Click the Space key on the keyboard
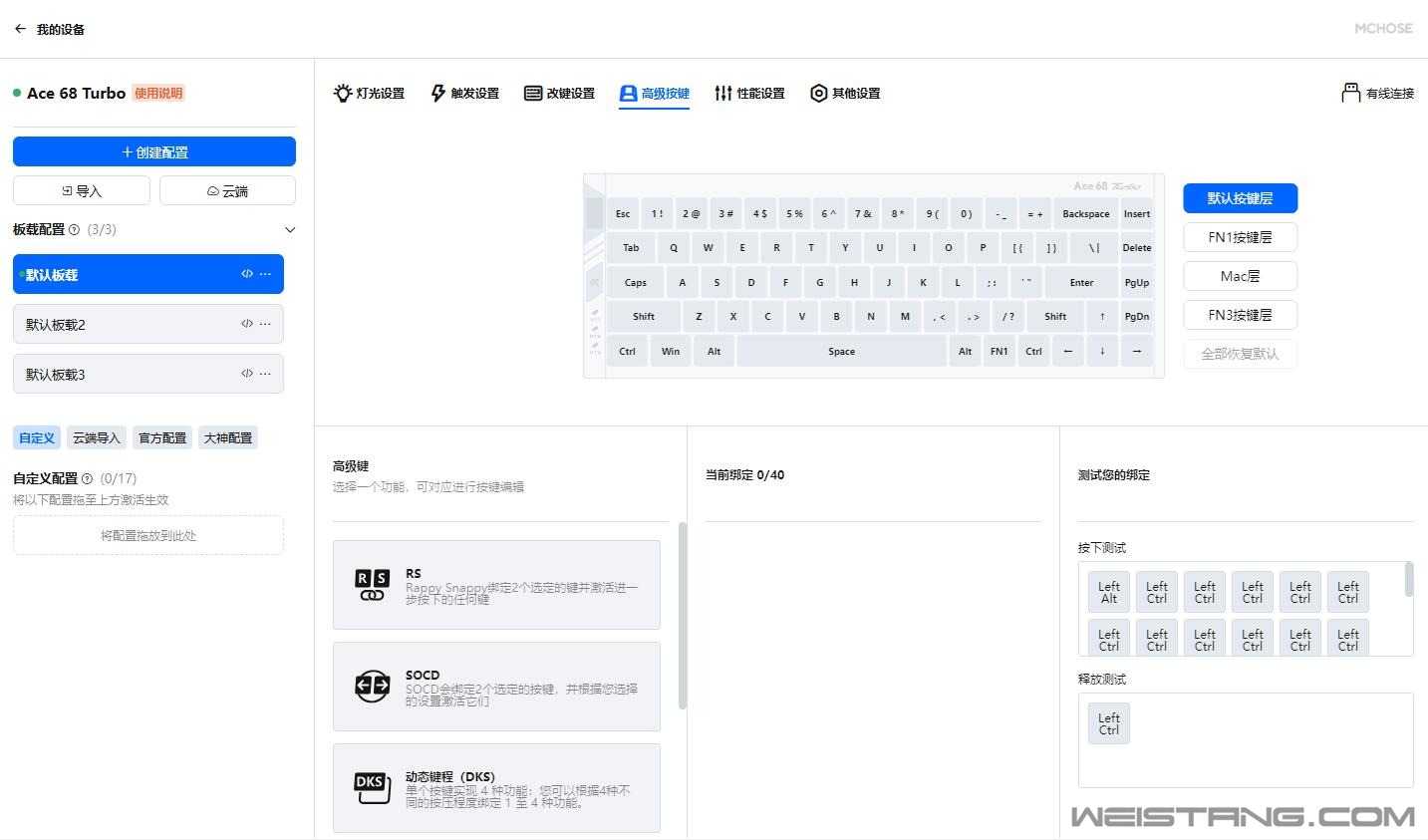The width and height of the screenshot is (1428, 840). (x=841, y=352)
